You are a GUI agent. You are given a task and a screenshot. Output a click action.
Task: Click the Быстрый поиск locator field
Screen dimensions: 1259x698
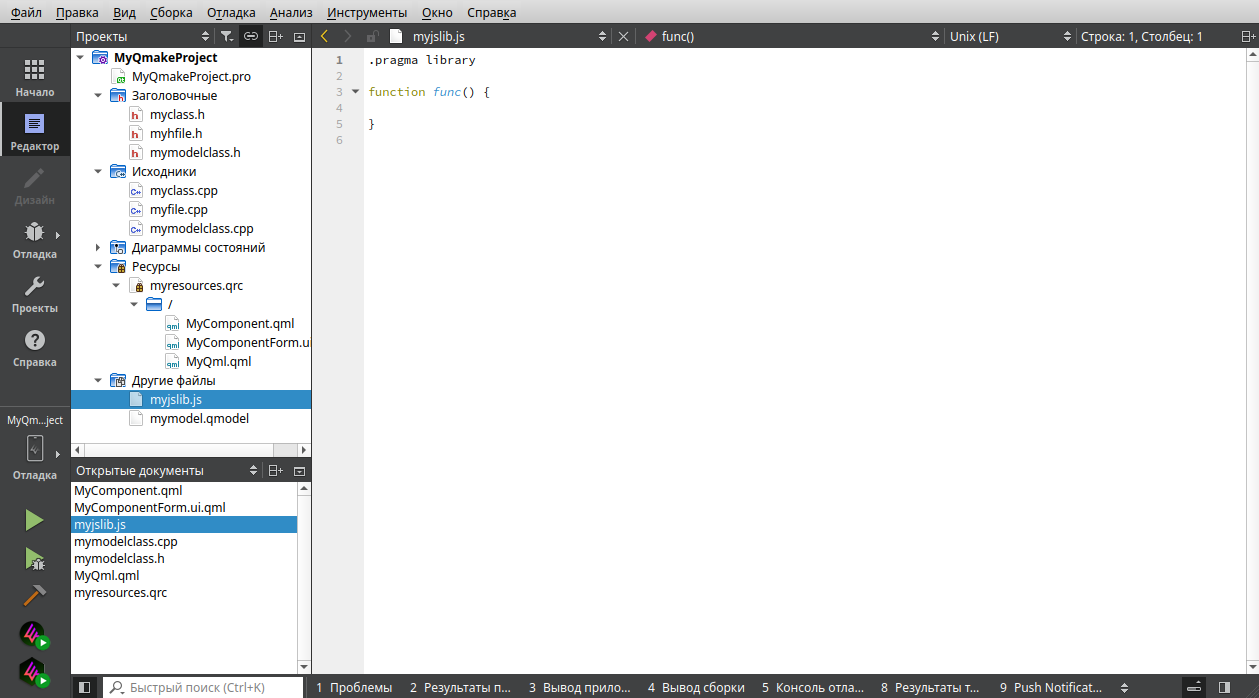click(x=203, y=688)
